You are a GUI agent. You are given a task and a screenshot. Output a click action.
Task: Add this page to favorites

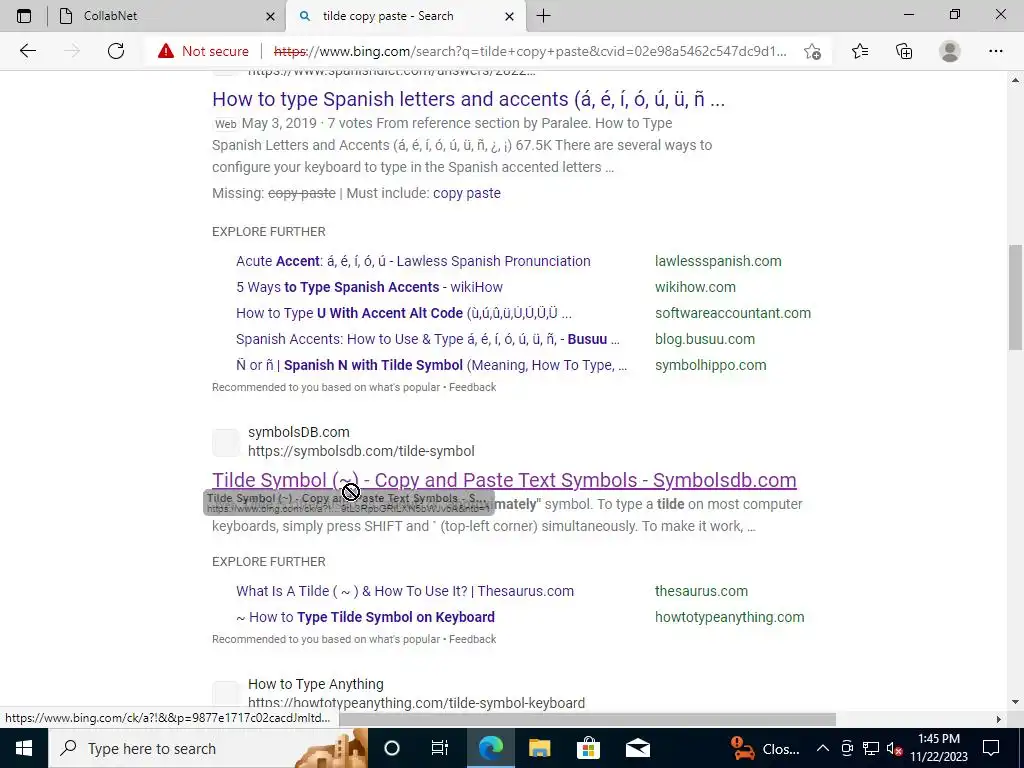coord(812,51)
